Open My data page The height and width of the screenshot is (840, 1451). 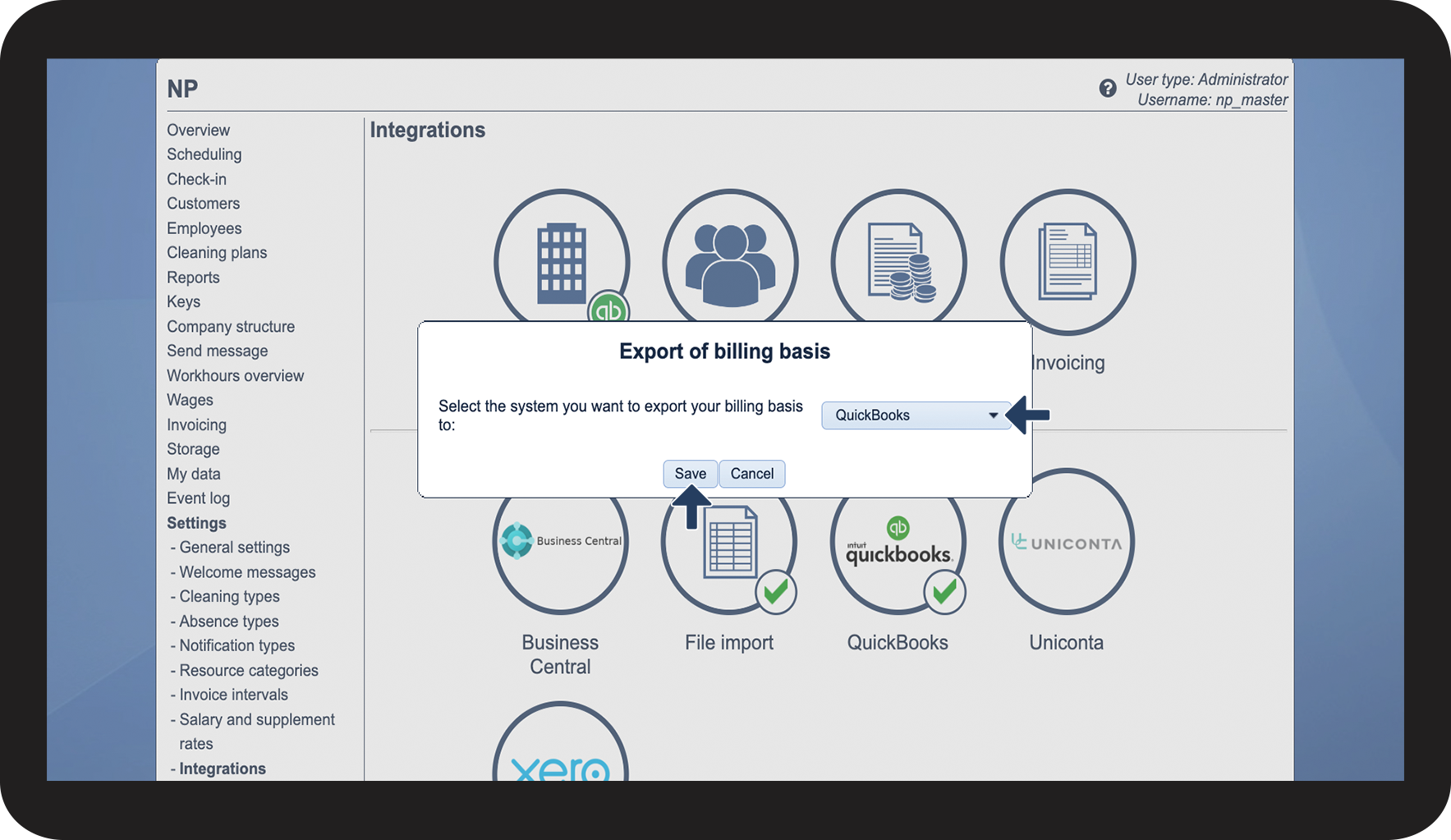coord(193,474)
